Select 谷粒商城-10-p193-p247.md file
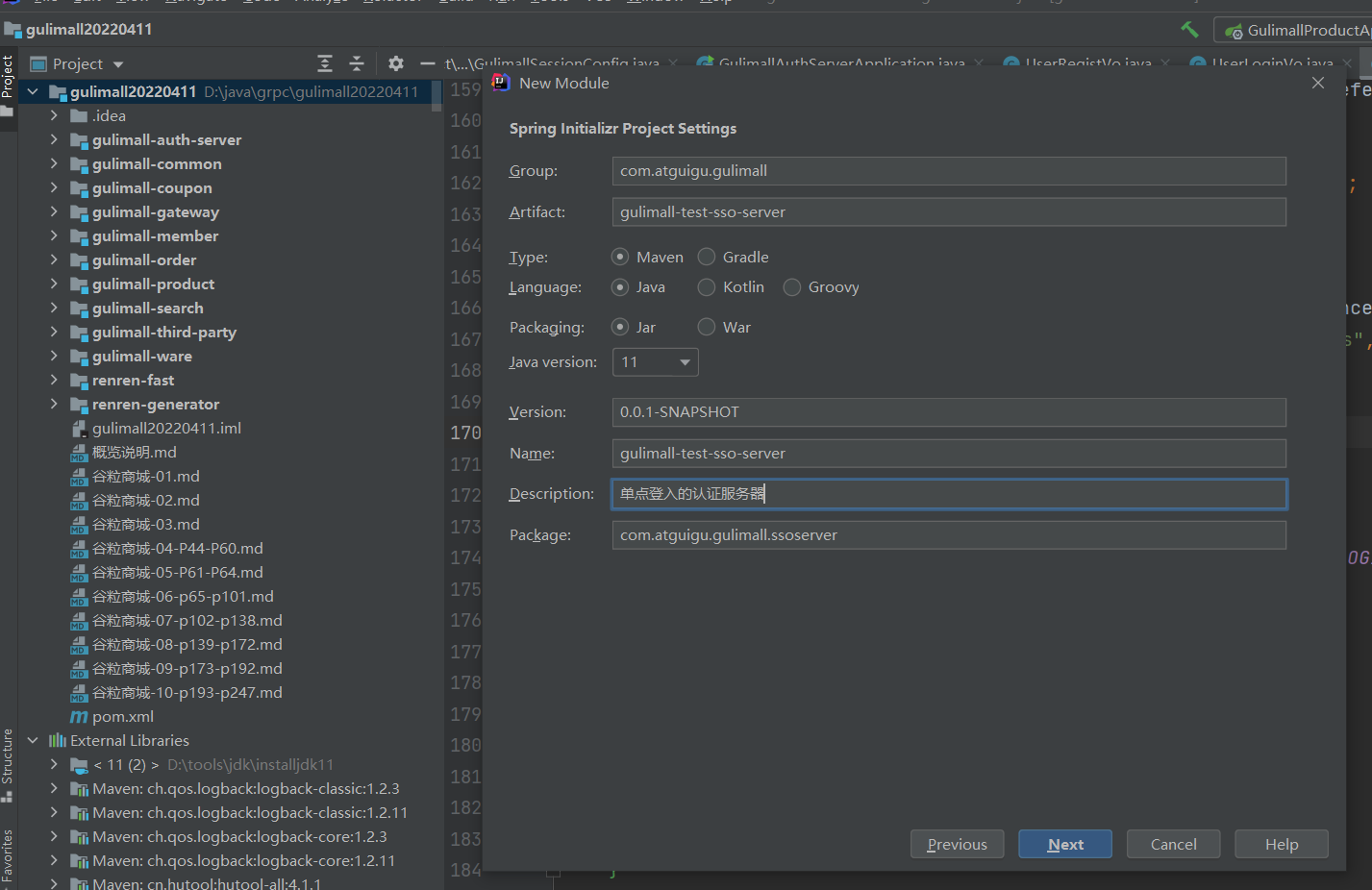Viewport: 1372px width, 890px height. tap(187, 693)
